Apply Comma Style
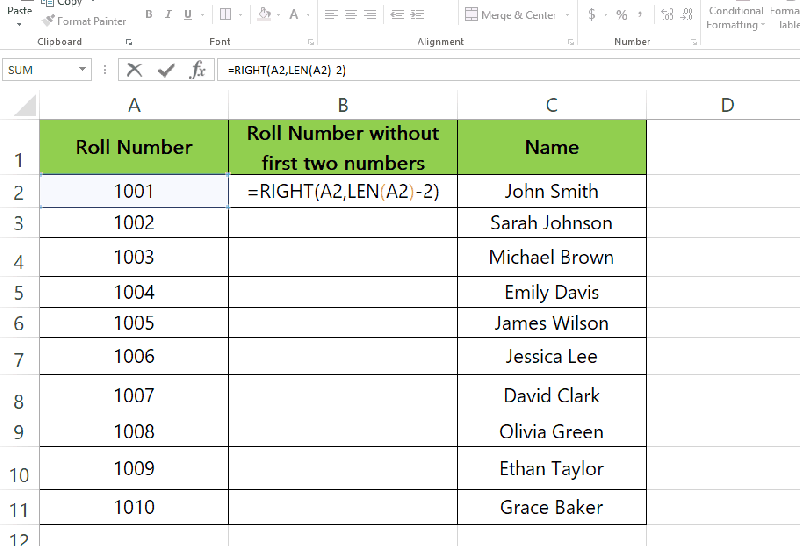The height and width of the screenshot is (546, 800). coord(639,14)
